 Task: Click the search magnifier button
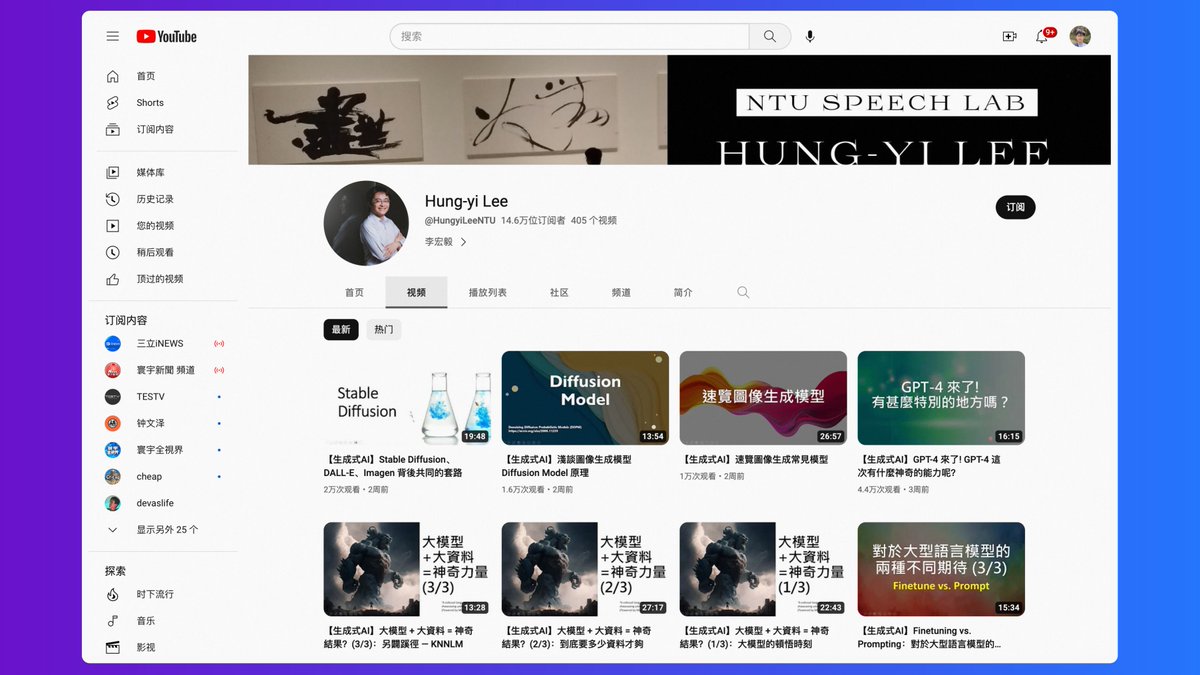click(770, 36)
